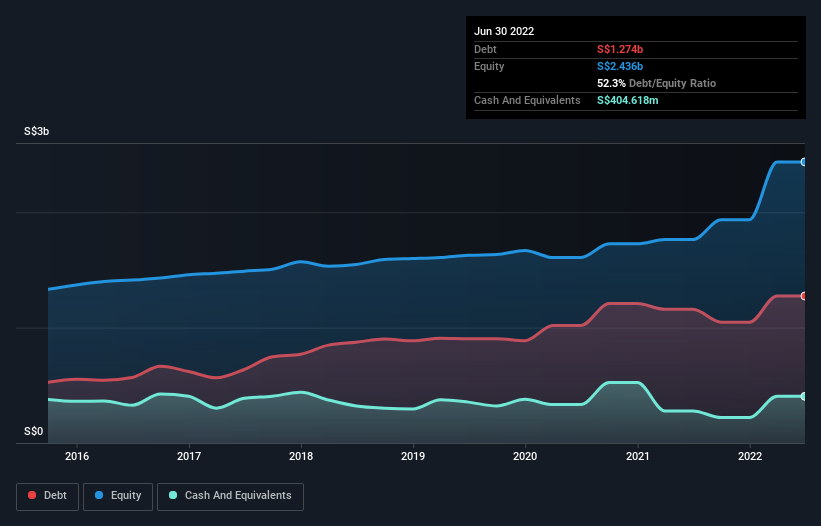This screenshot has height=526, width=821.
Task: Click the 52.3% Debt/Equity Ratio text
Action: coord(657,83)
